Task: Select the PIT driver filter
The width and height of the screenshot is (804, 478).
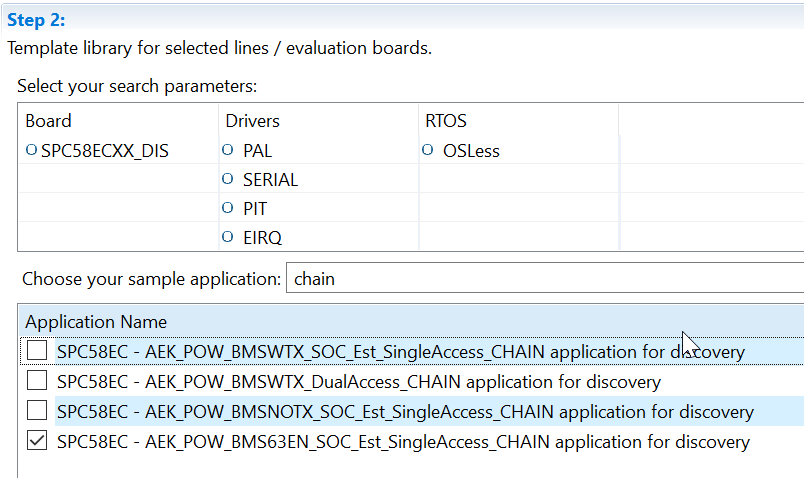Action: tap(254, 209)
